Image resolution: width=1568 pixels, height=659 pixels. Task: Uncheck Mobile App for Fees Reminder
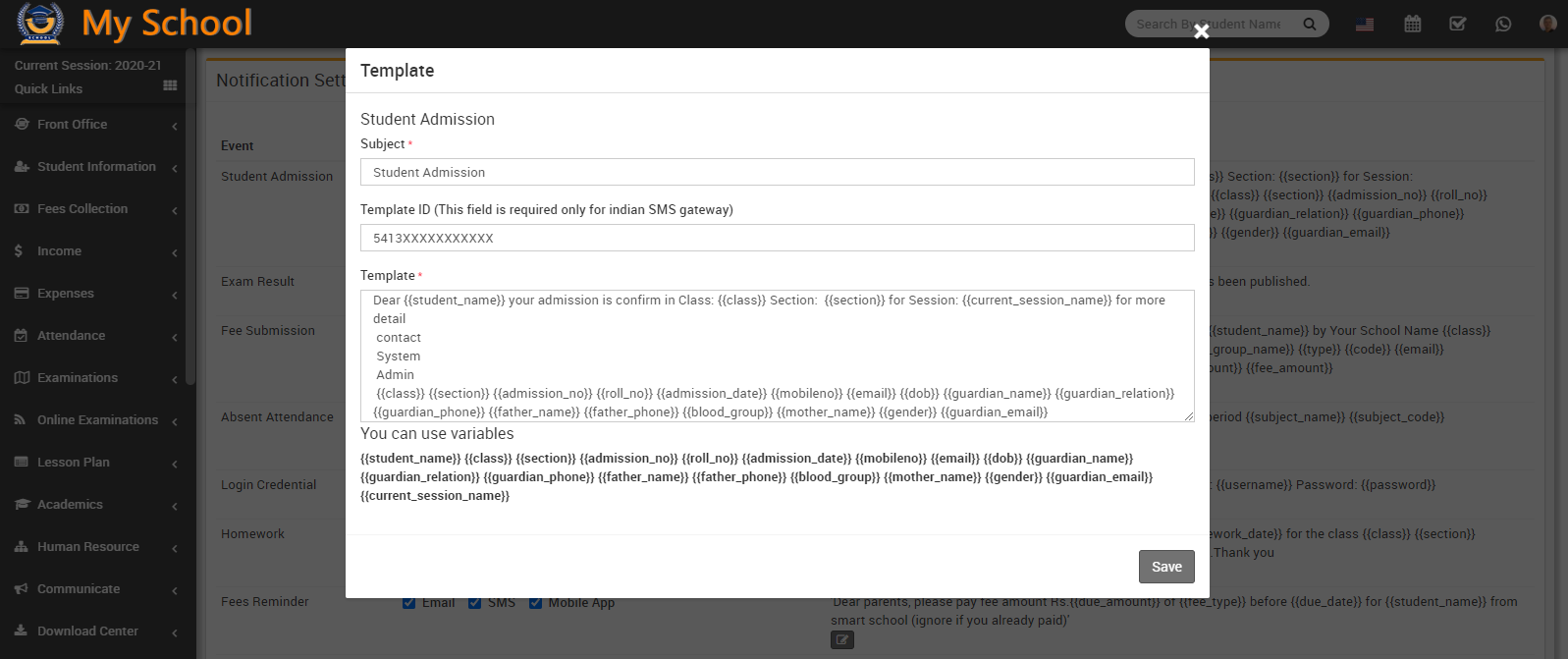tap(535, 602)
